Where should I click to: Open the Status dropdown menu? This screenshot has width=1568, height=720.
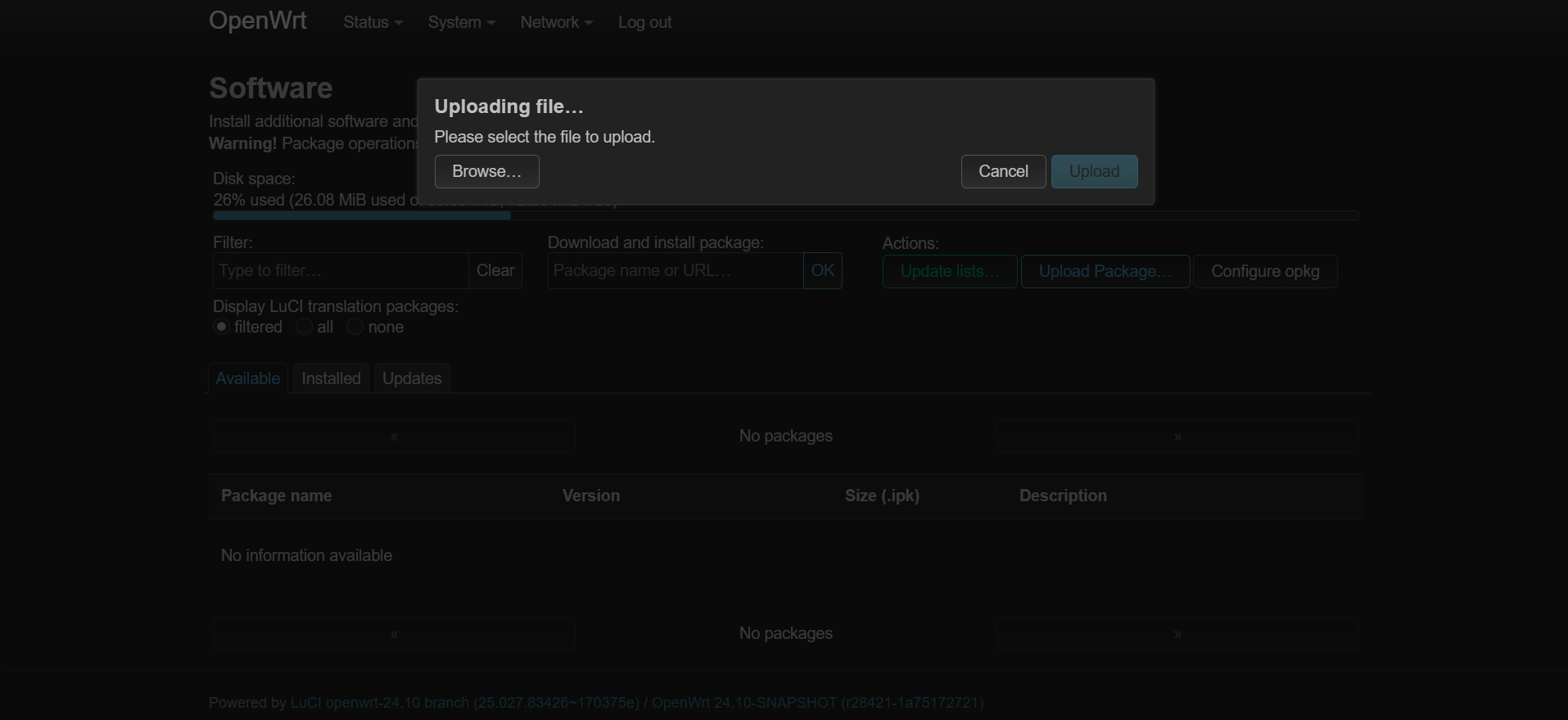tap(373, 22)
